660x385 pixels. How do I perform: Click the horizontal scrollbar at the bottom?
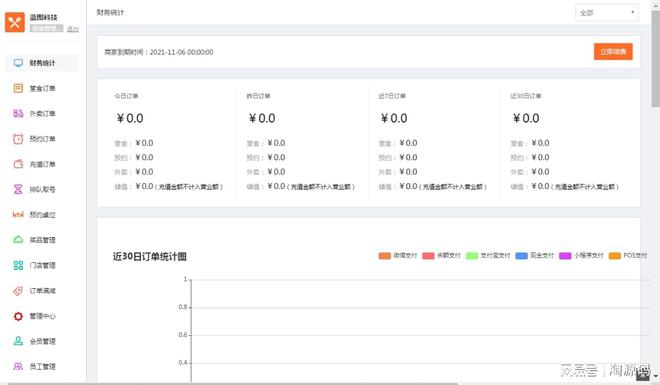click(x=232, y=383)
